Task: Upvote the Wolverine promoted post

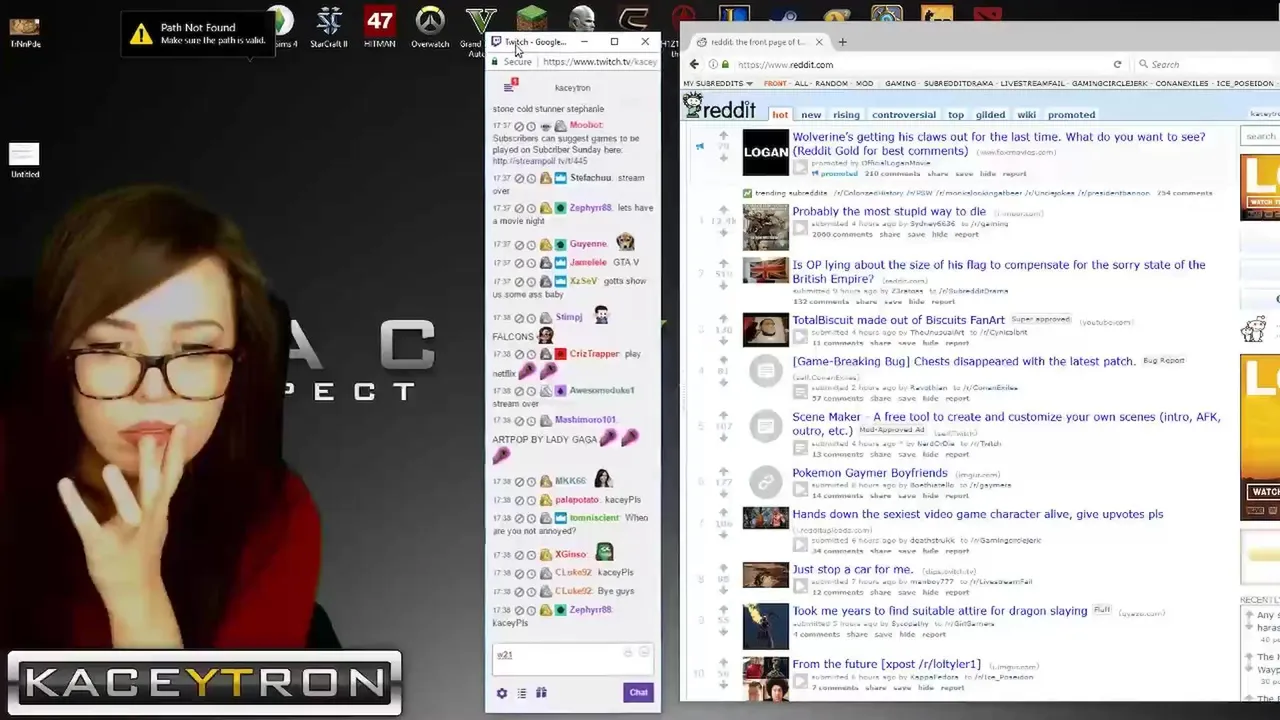Action: (x=723, y=136)
